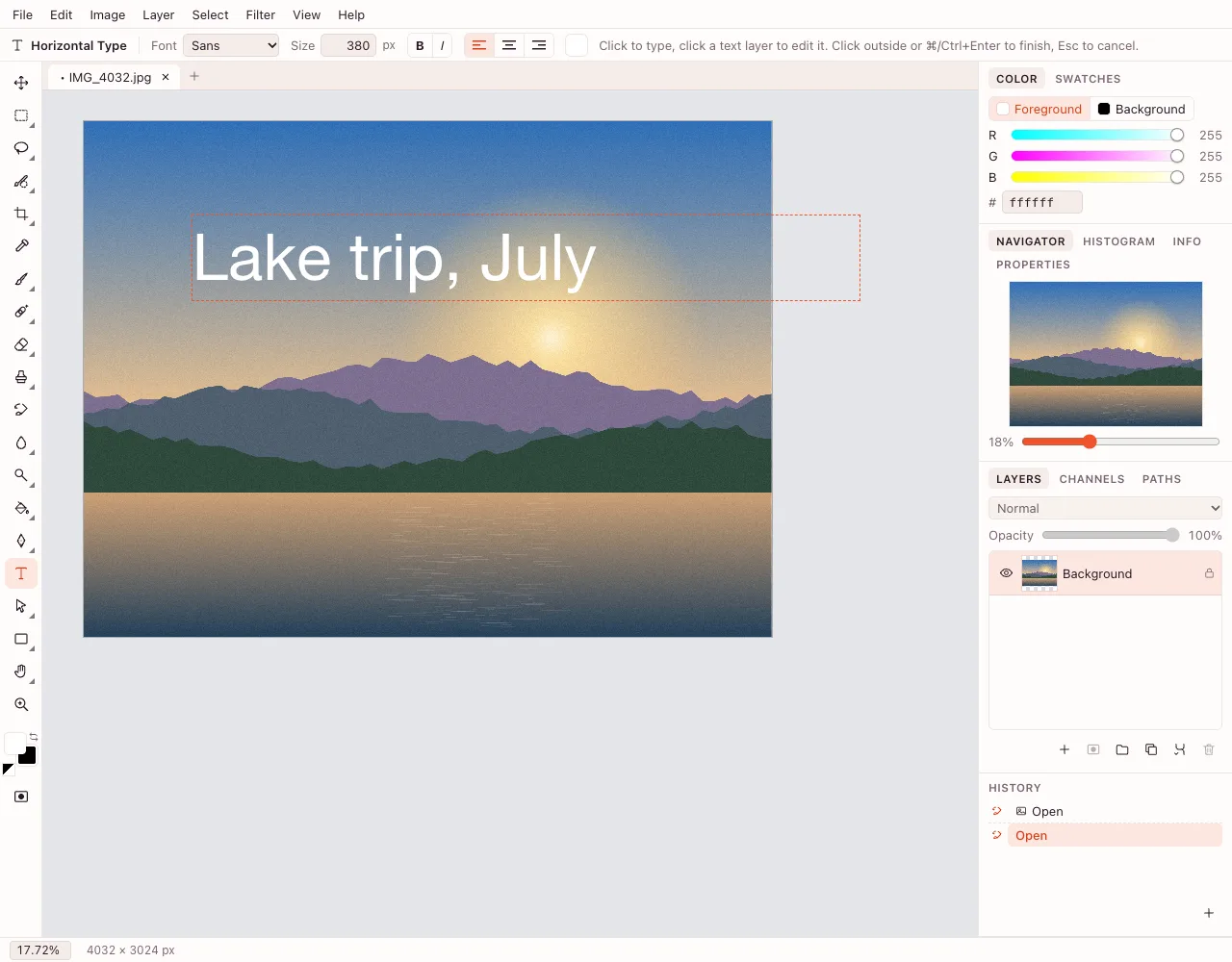Click the text color swatch in options bar

click(577, 45)
